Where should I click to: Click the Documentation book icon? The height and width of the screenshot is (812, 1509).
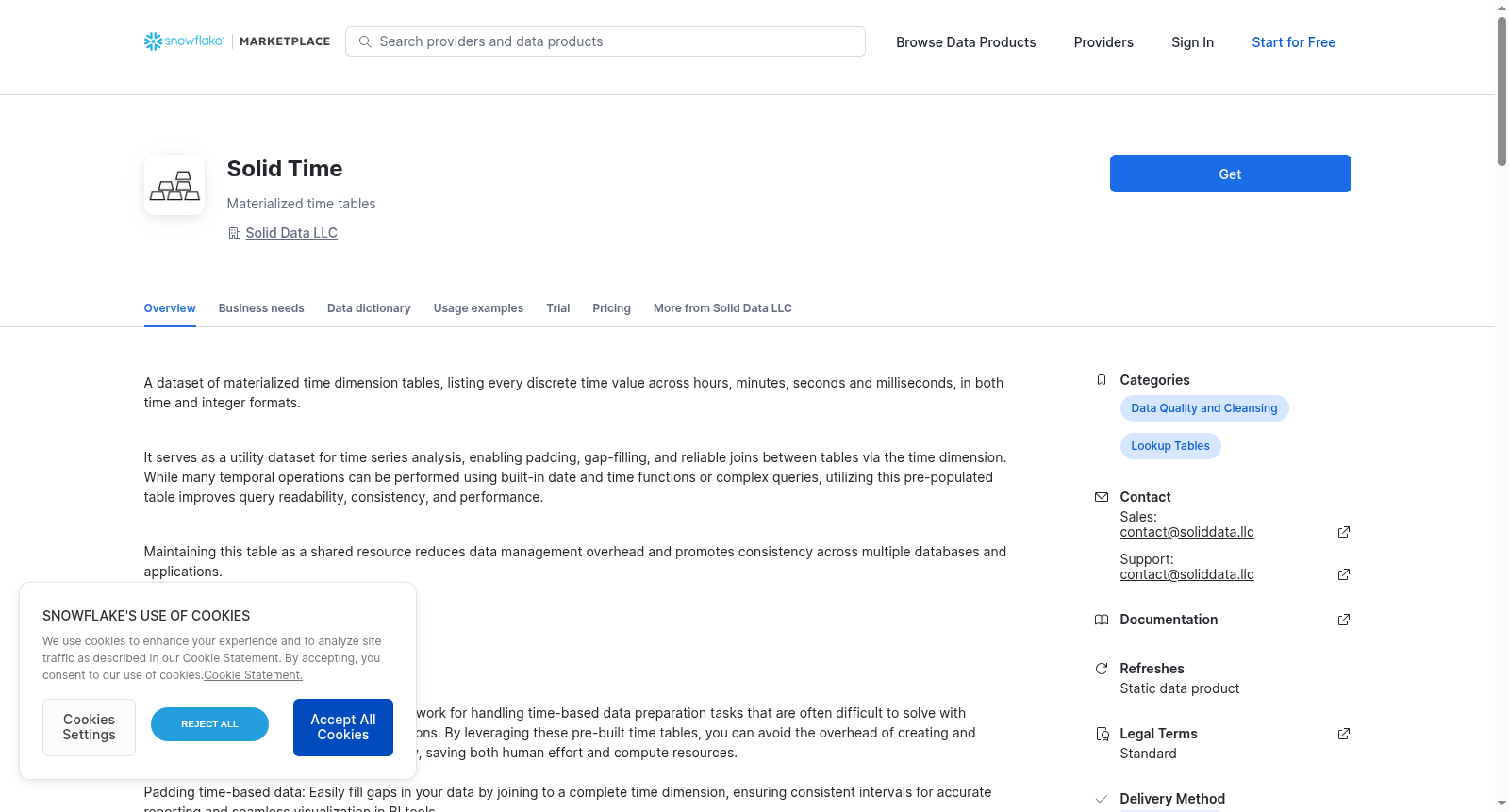click(1102, 620)
